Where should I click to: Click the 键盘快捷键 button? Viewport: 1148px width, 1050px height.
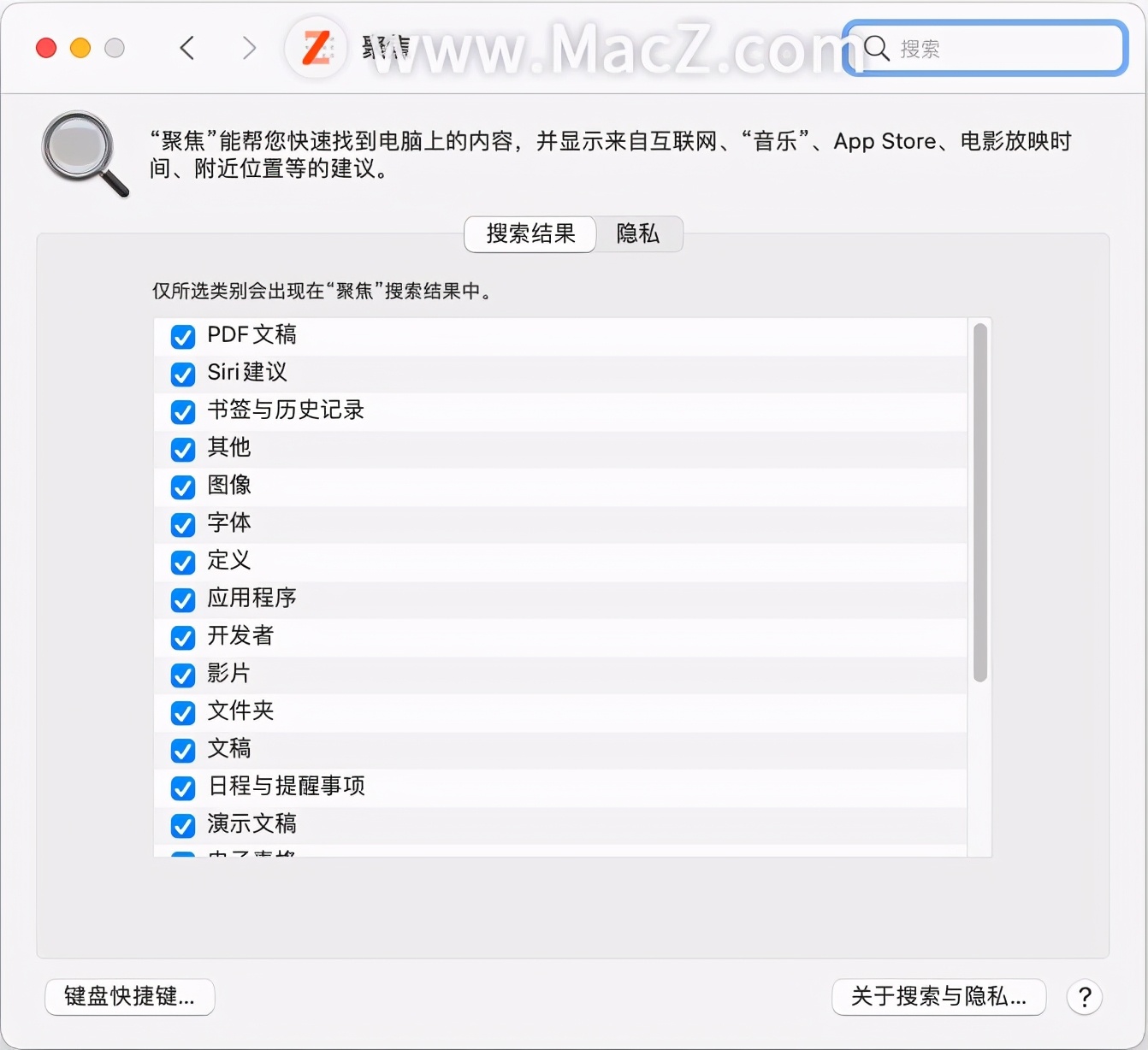[129, 997]
